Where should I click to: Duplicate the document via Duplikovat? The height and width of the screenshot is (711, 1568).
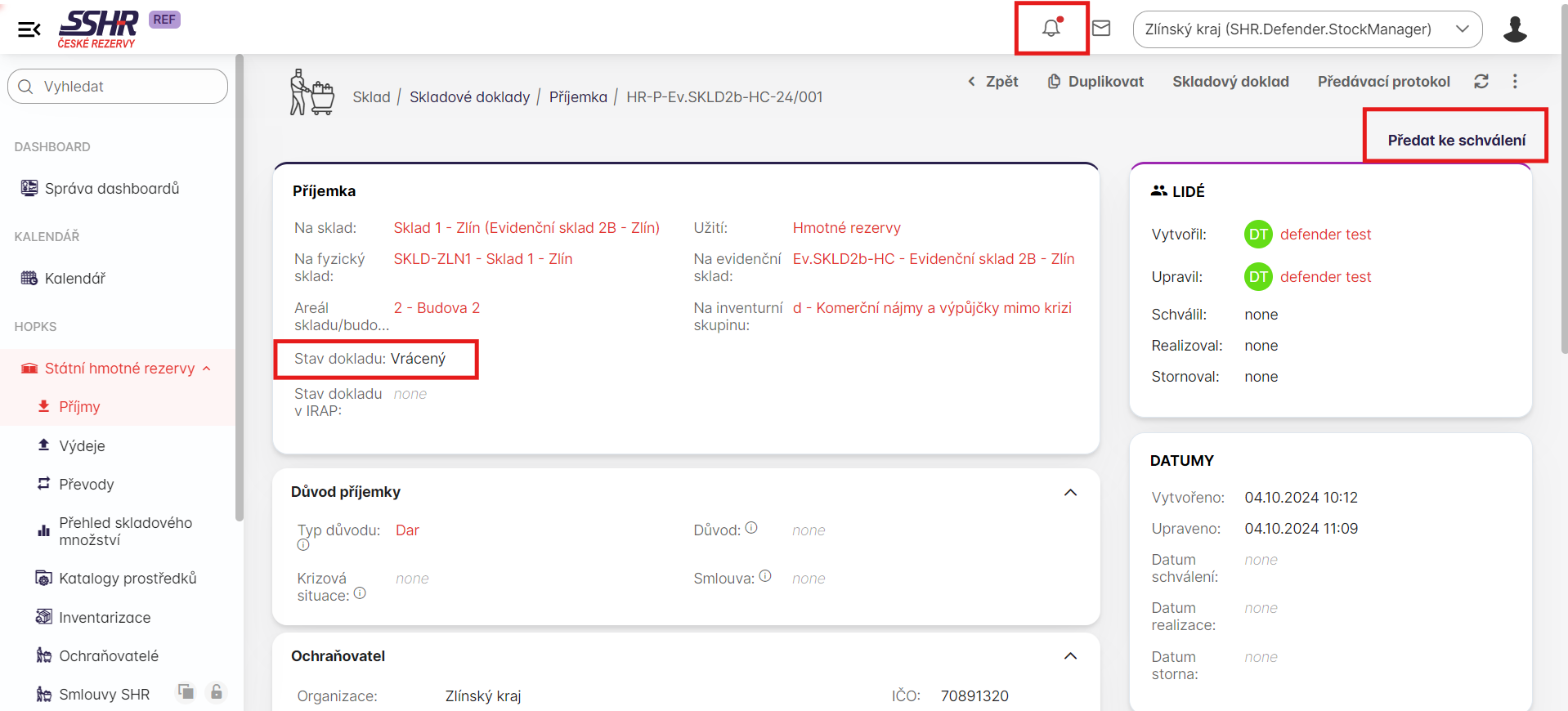(x=1095, y=82)
